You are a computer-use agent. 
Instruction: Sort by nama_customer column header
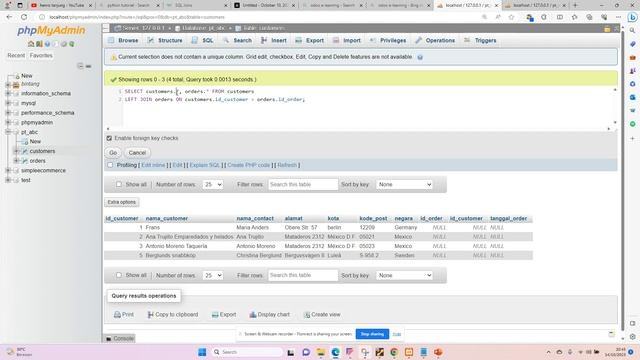pos(167,219)
